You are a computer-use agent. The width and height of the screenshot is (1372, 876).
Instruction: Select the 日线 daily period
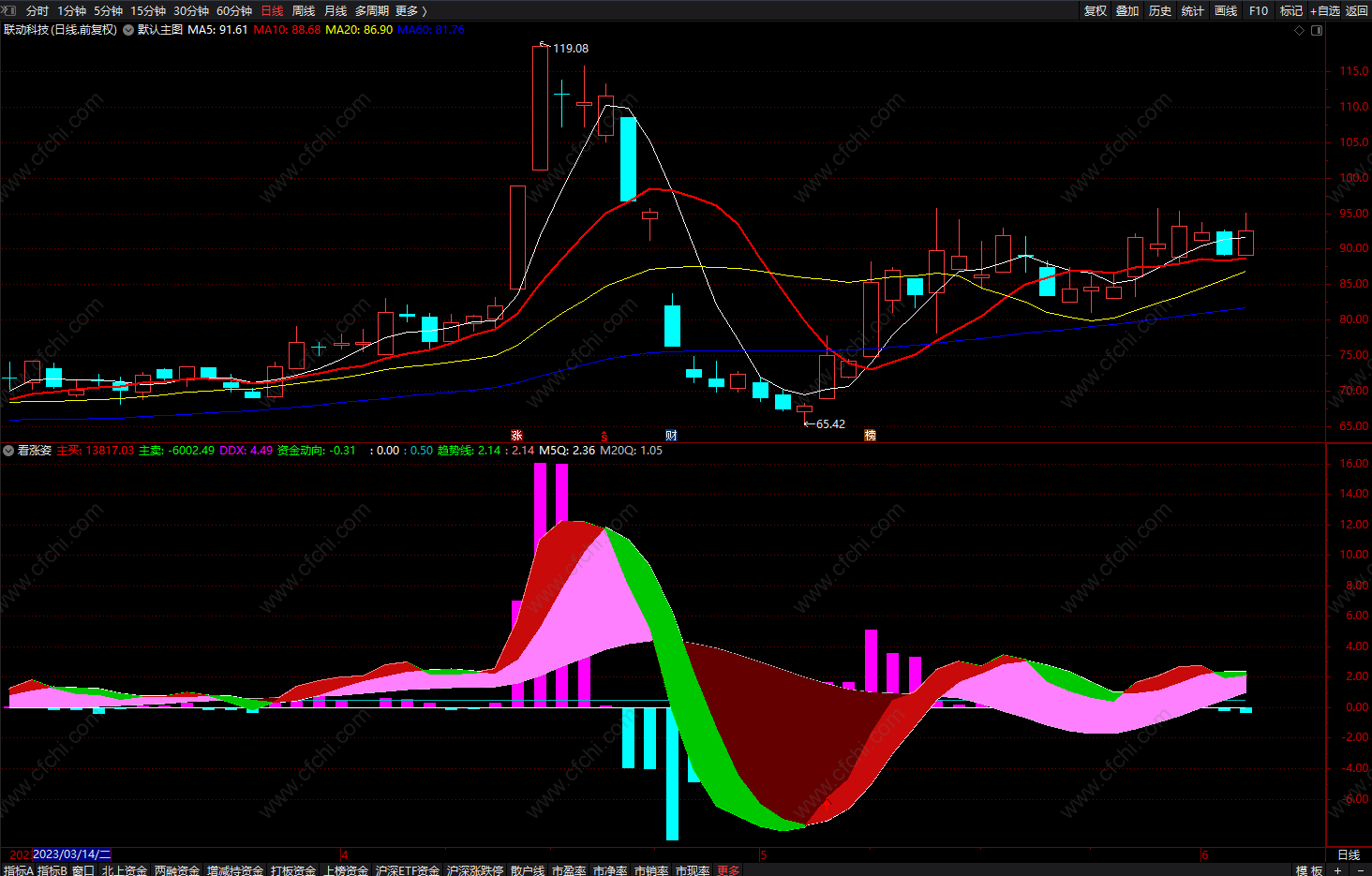pos(272,11)
